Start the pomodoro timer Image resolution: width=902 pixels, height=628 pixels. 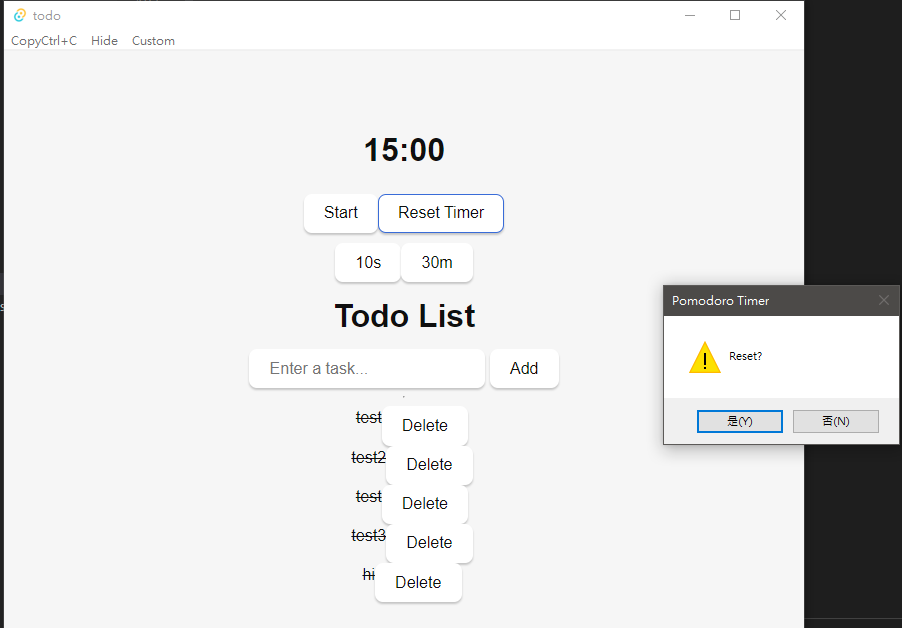341,213
